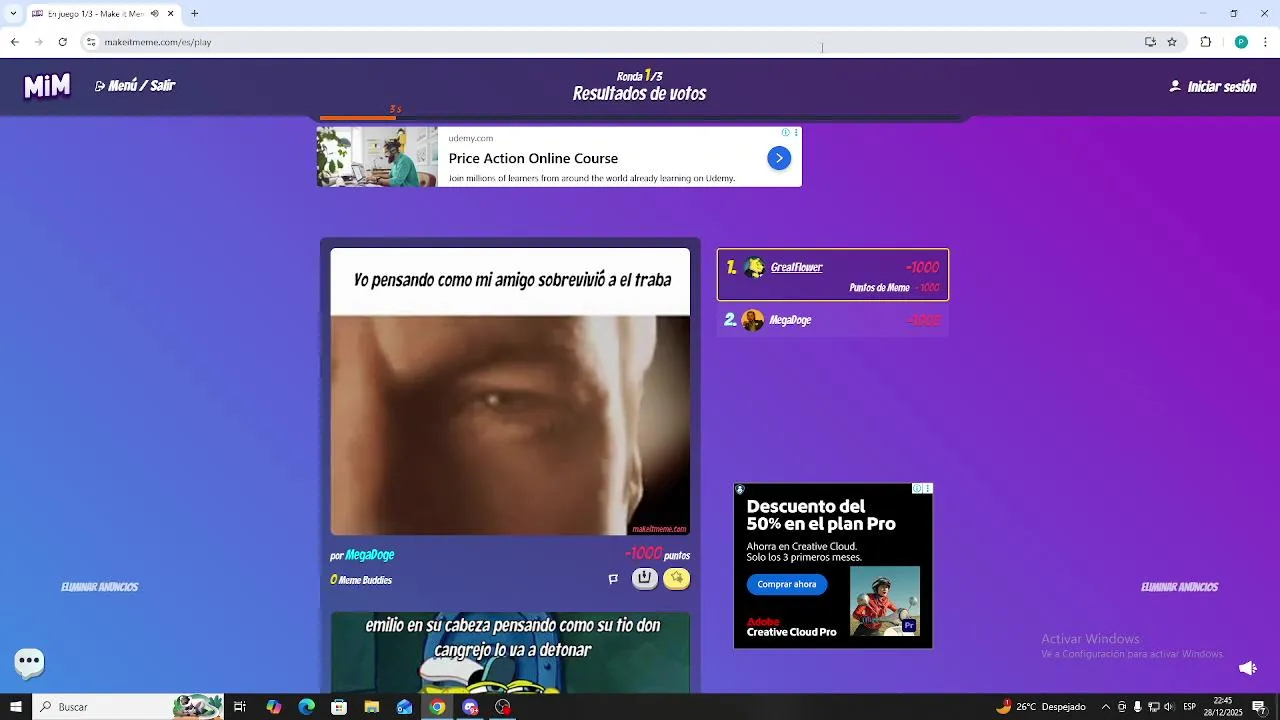Click the microphone tray icon
This screenshot has height=720, width=1280.
1137,707
